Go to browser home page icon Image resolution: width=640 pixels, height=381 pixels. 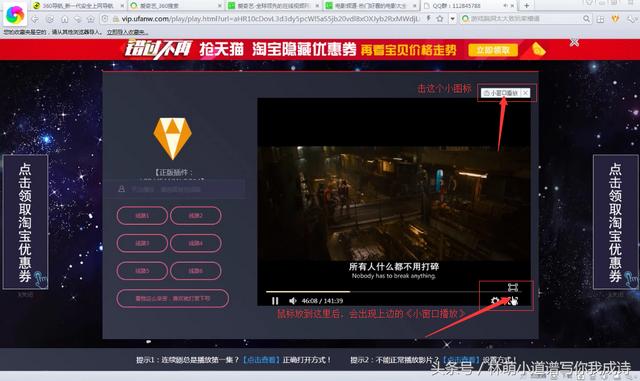click(x=64, y=19)
